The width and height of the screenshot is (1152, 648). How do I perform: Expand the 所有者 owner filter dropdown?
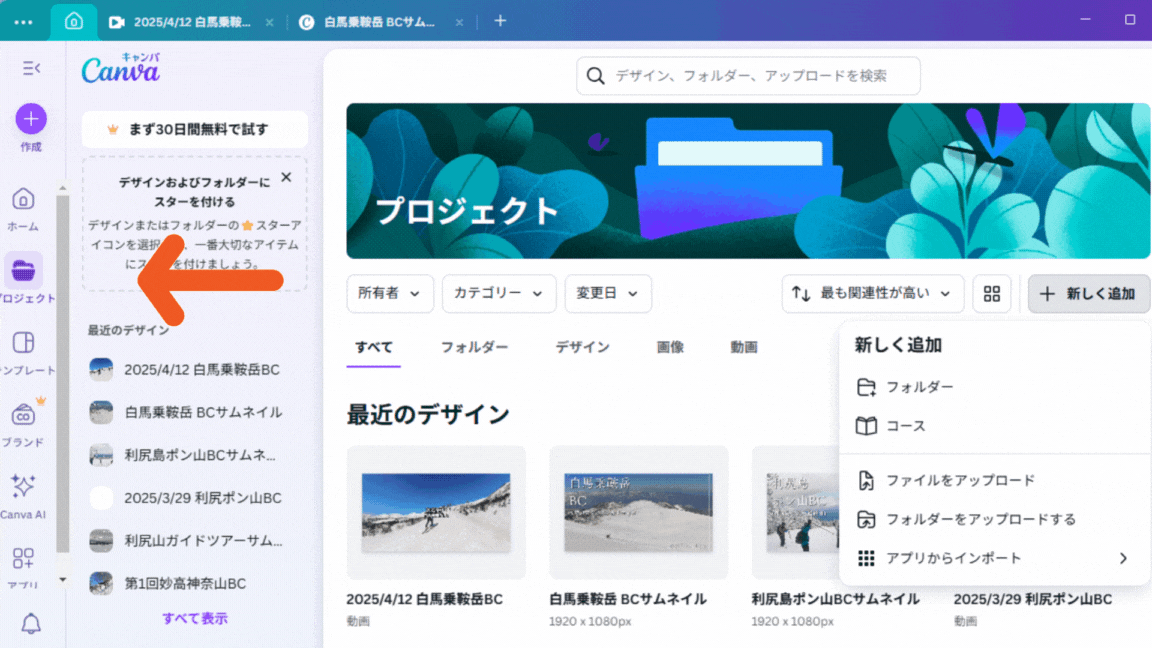coord(389,294)
